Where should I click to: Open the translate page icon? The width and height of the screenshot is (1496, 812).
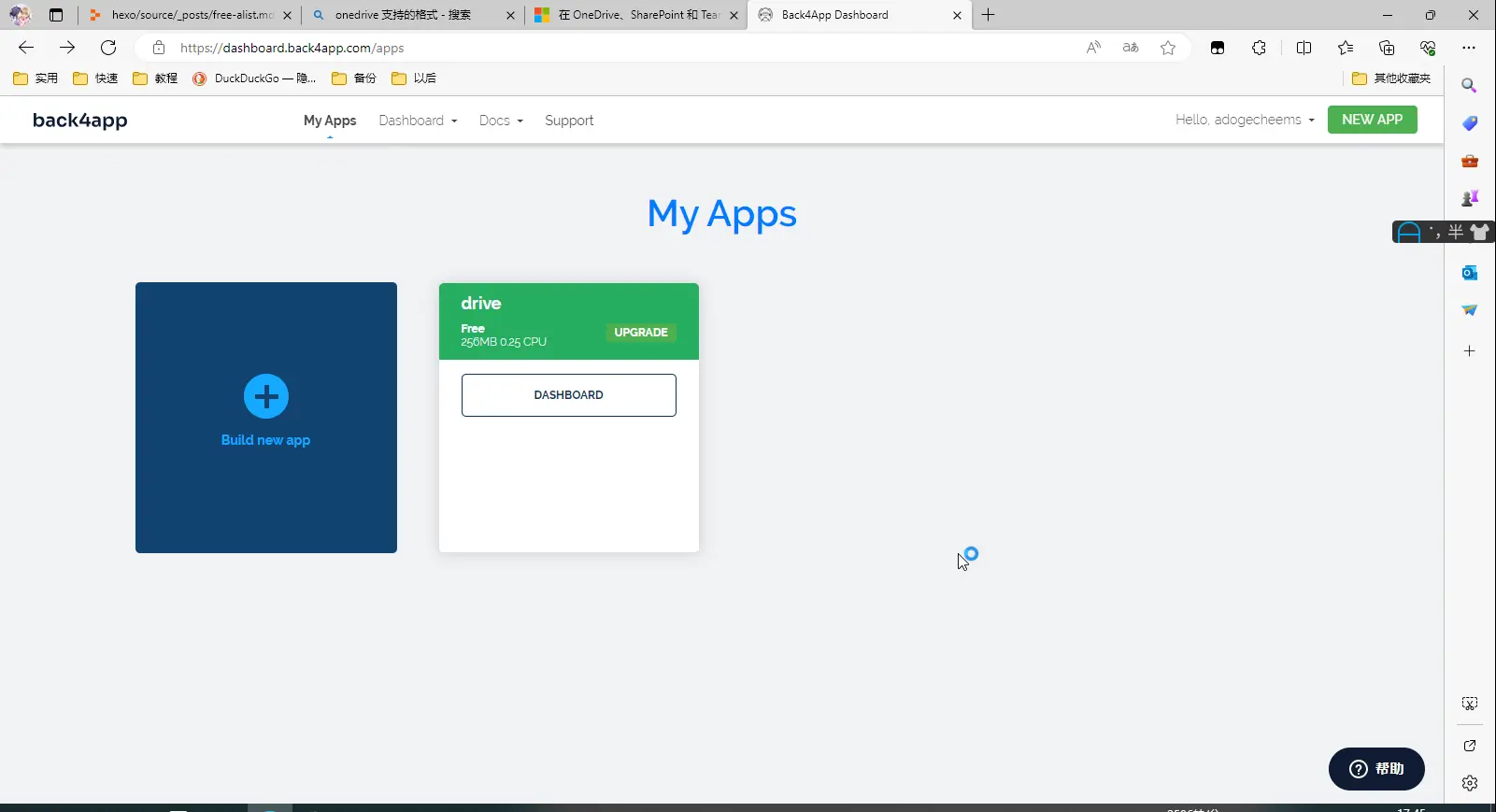(1131, 48)
